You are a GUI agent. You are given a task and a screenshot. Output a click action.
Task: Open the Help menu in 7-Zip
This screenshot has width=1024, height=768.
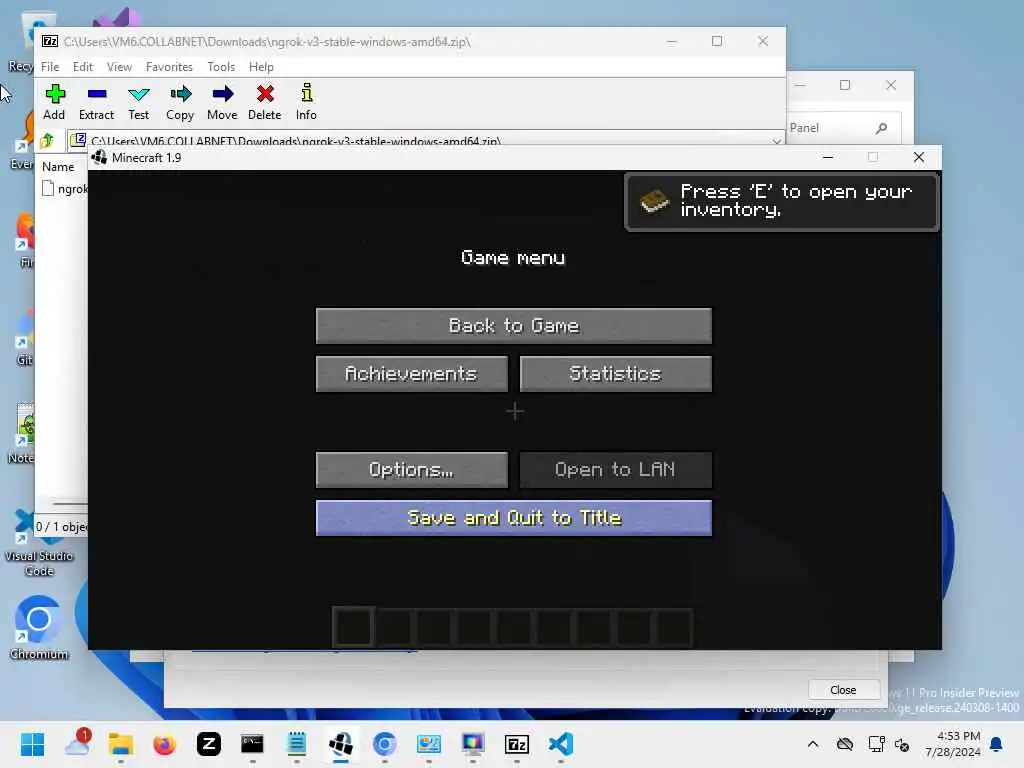pos(261,67)
